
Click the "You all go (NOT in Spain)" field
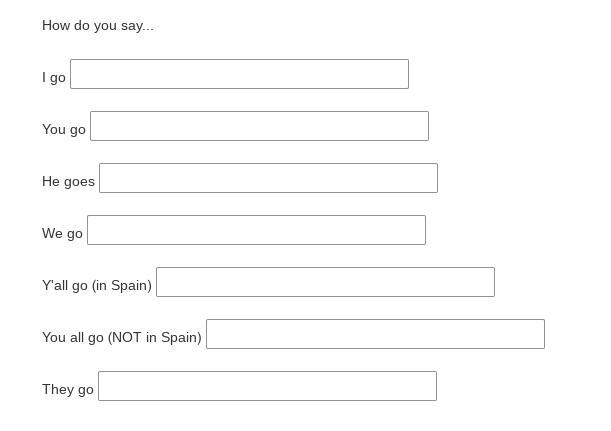click(375, 334)
